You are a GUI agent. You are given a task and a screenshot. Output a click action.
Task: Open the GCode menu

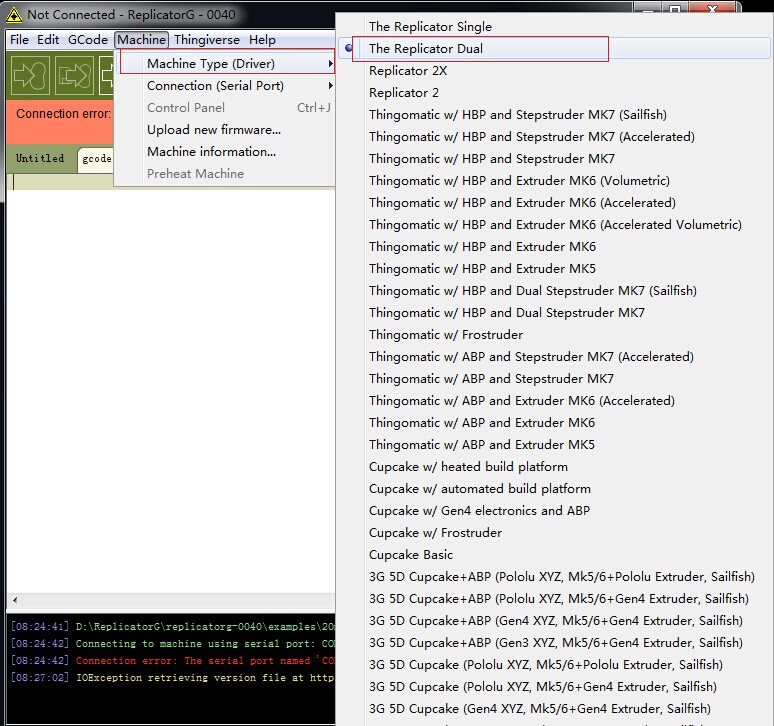[x=87, y=39]
